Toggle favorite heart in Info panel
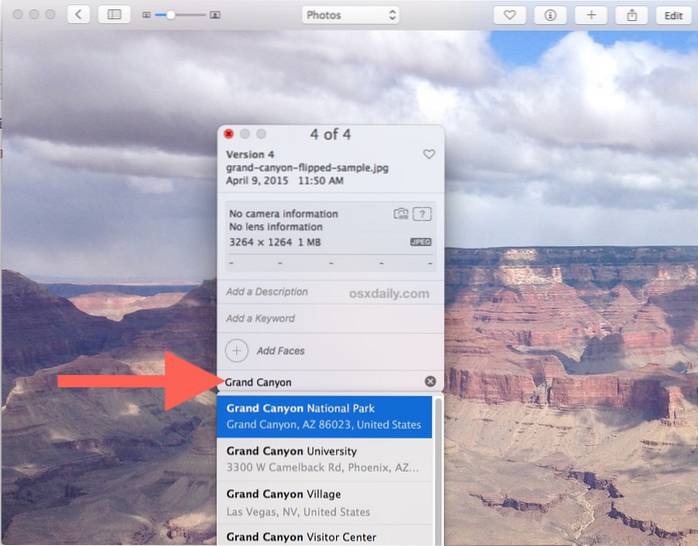The width and height of the screenshot is (698, 546). click(429, 154)
